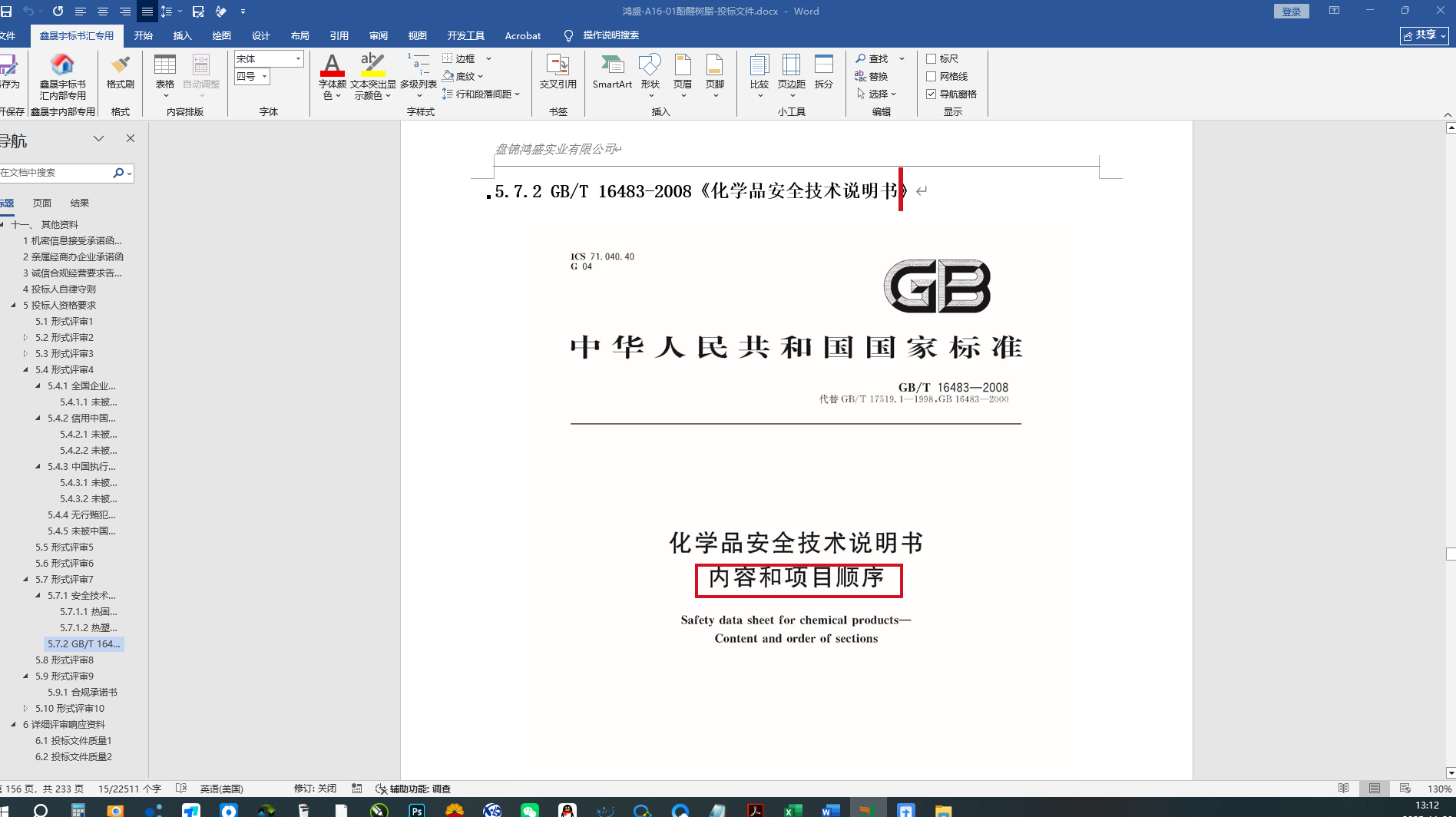Expand the 5.10 形式评审10 tree node

(26, 708)
